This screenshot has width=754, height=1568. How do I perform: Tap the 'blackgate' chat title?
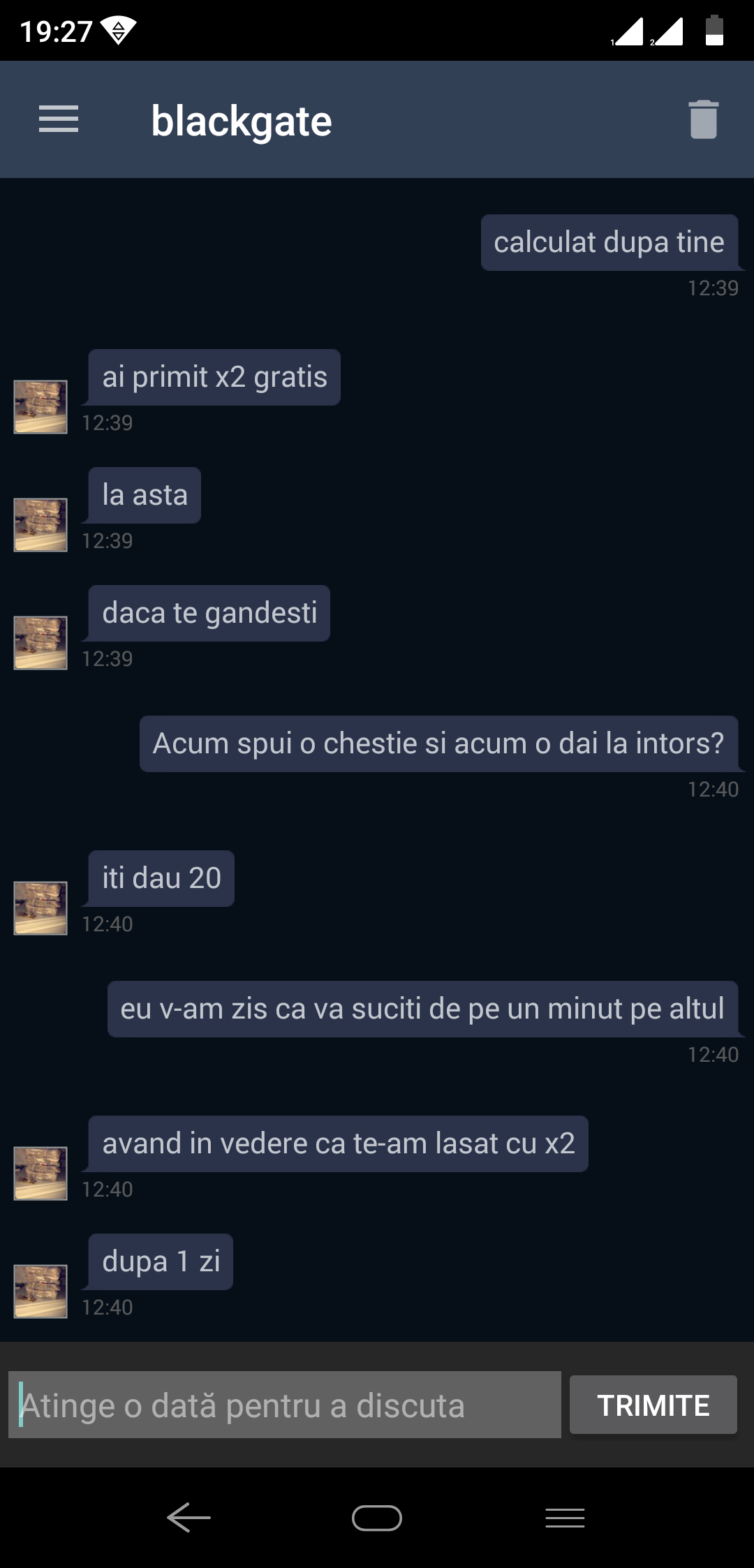[x=242, y=121]
